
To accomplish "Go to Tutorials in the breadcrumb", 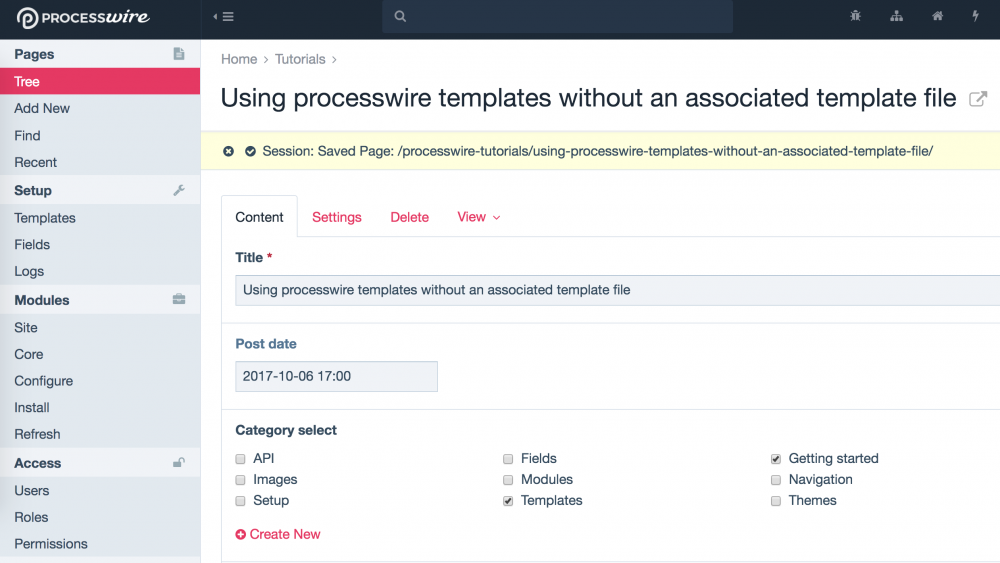I will tap(300, 59).
